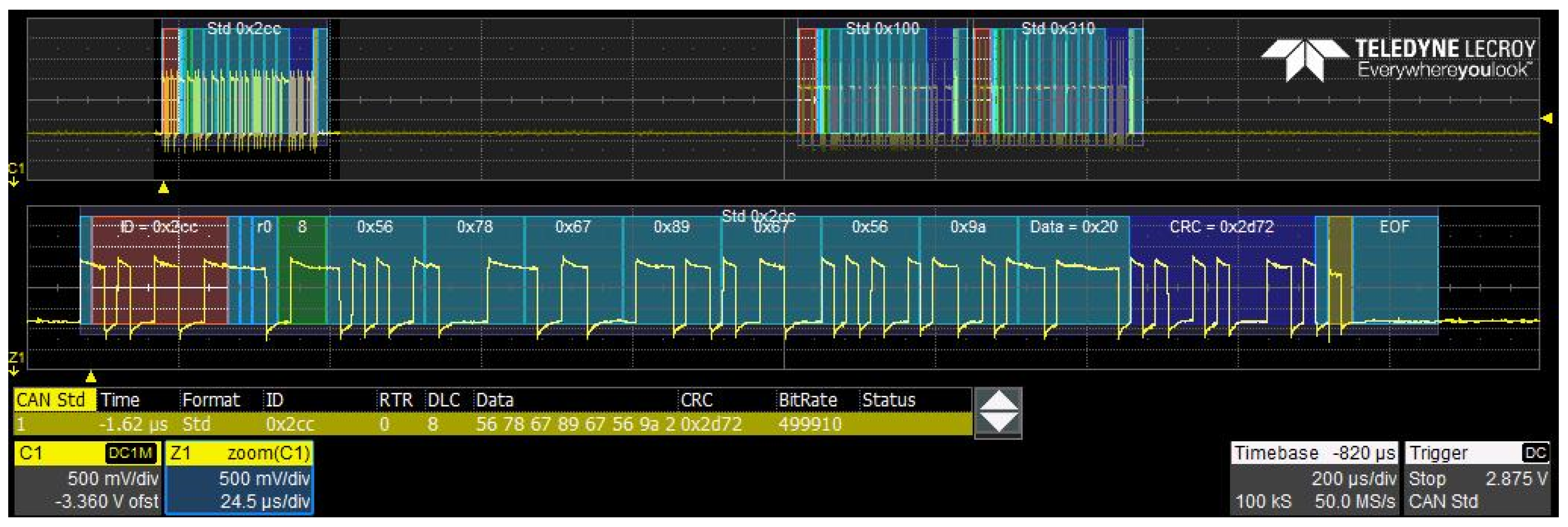This screenshot has width=1568, height=527.
Task: Click the EOF decode field
Action: [1395, 270]
